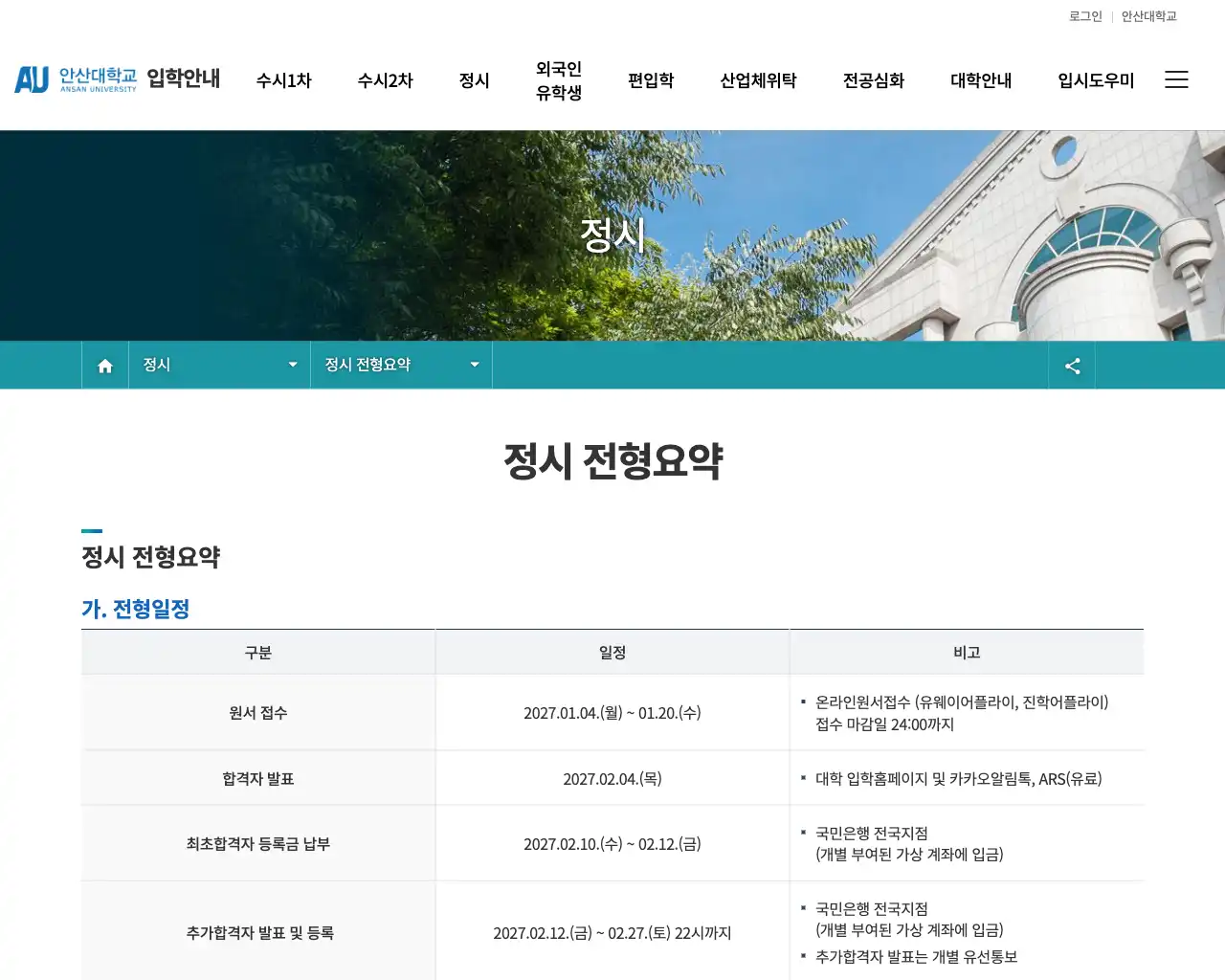Viewport: 1225px width, 980px height.
Task: Open the 수시1차 menu
Action: point(284,80)
